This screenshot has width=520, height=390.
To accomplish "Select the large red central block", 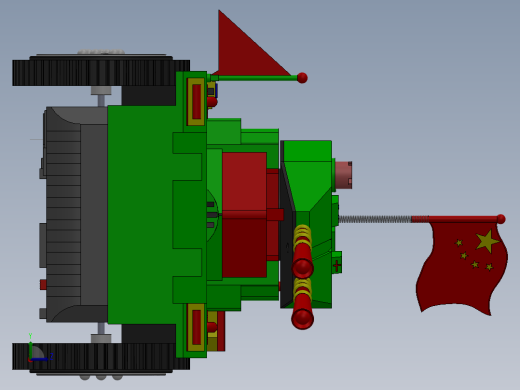I will pyautogui.click(x=244, y=215).
